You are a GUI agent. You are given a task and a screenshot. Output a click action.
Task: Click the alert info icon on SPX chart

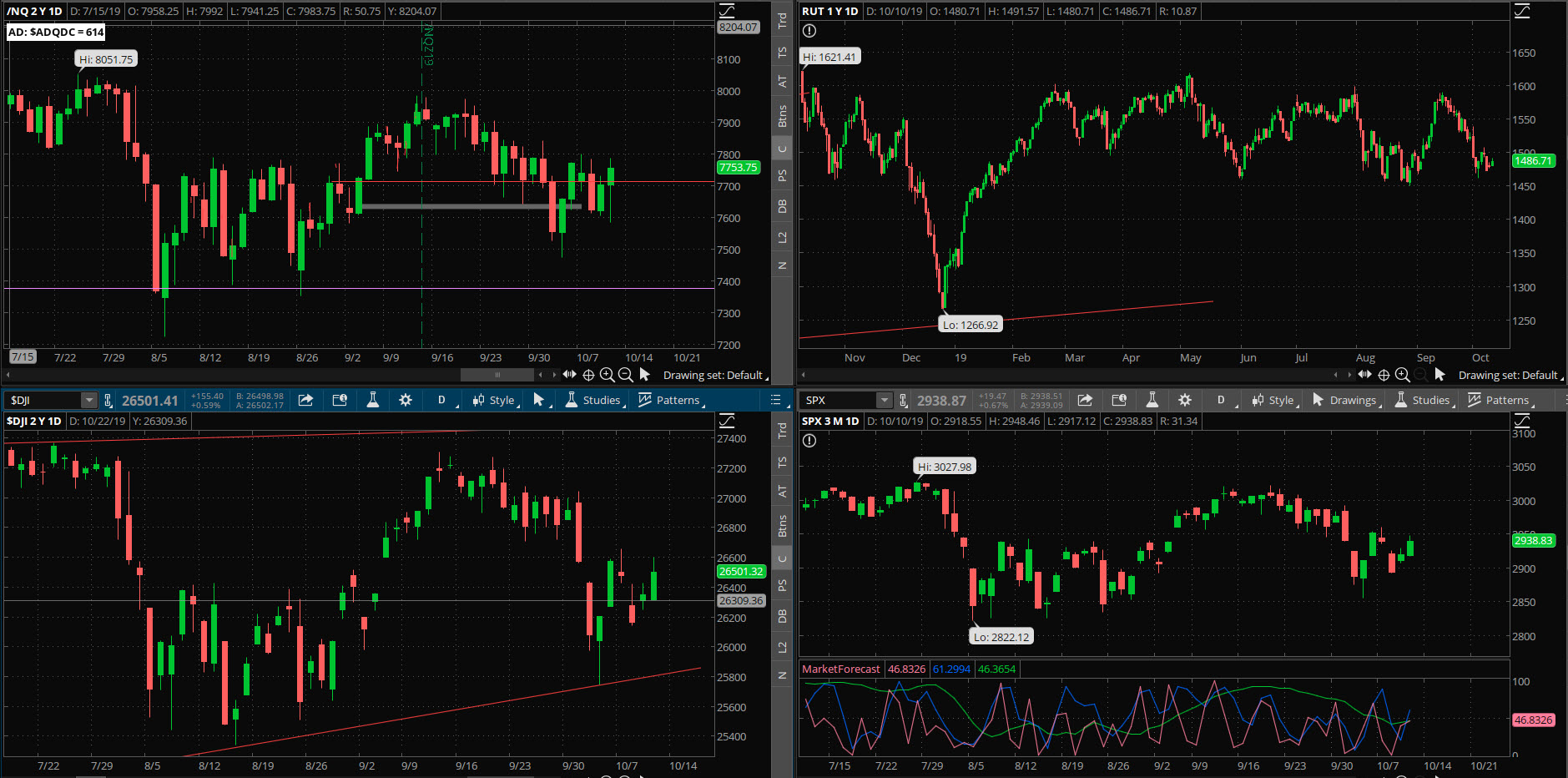coord(809,441)
